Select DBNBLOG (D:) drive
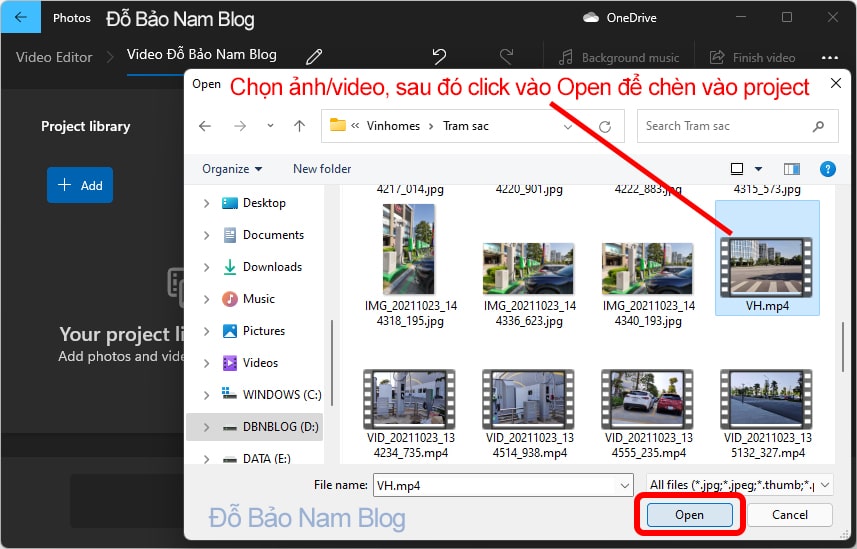 tap(270, 427)
